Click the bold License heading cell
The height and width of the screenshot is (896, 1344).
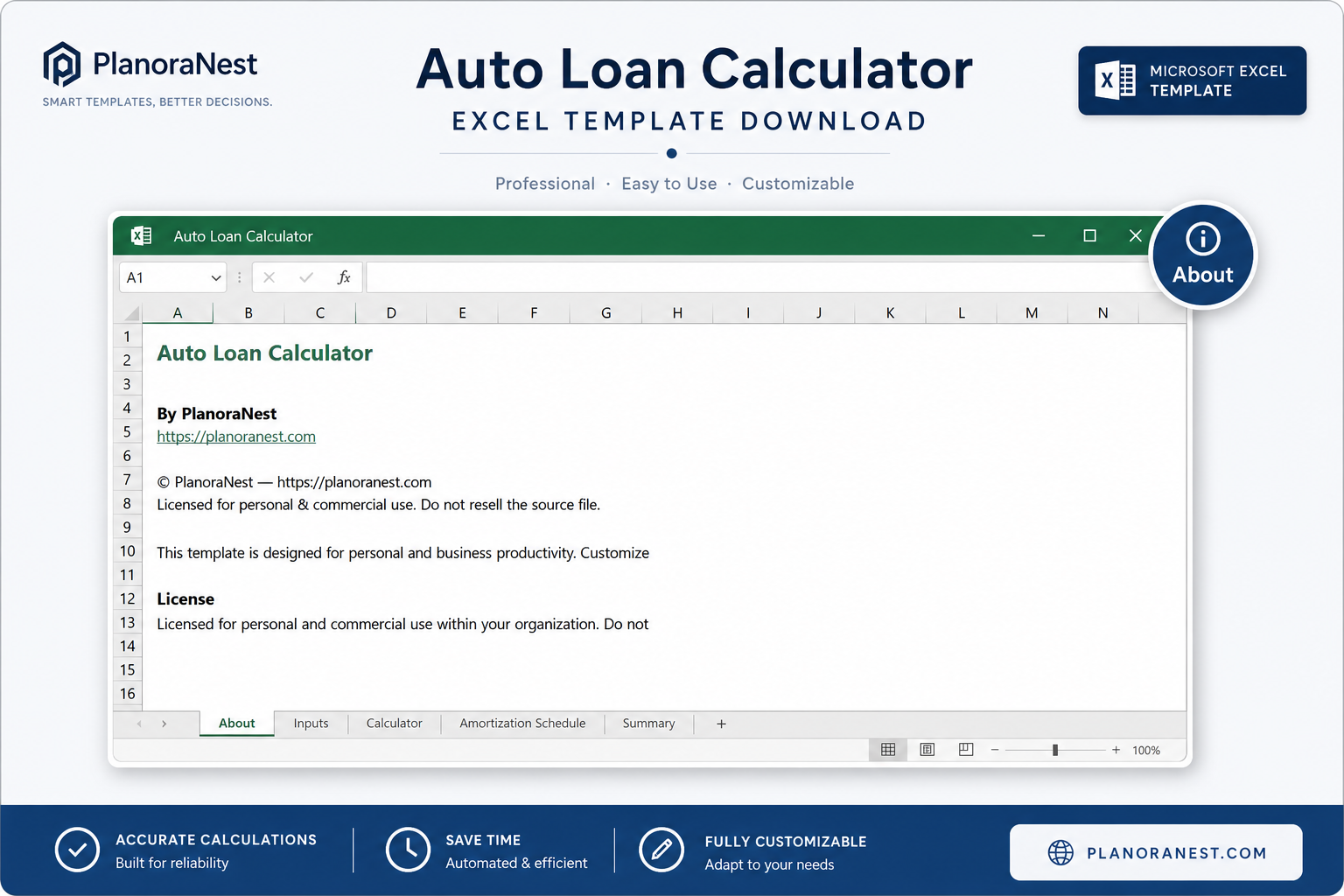[185, 599]
